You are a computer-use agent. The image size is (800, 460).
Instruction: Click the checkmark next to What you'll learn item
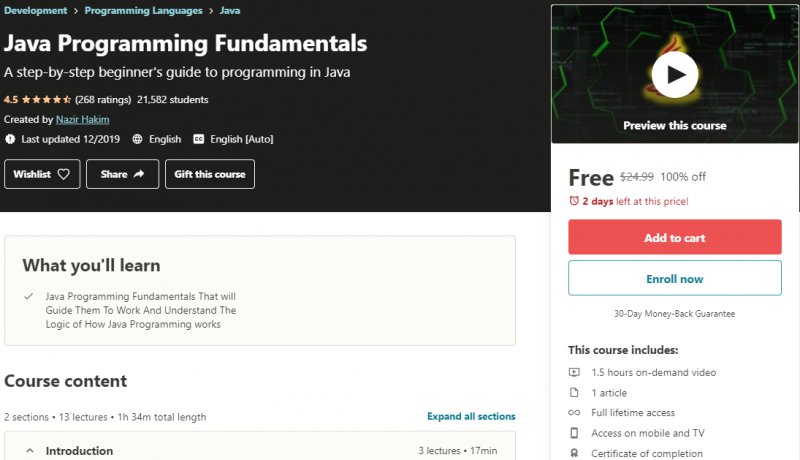[29, 296]
